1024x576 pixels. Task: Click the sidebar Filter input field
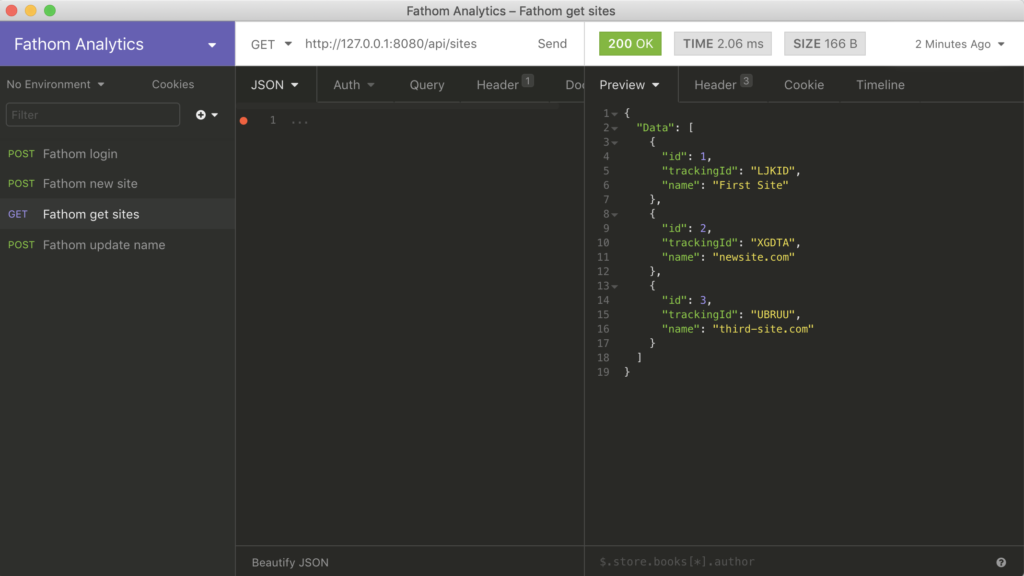[93, 115]
